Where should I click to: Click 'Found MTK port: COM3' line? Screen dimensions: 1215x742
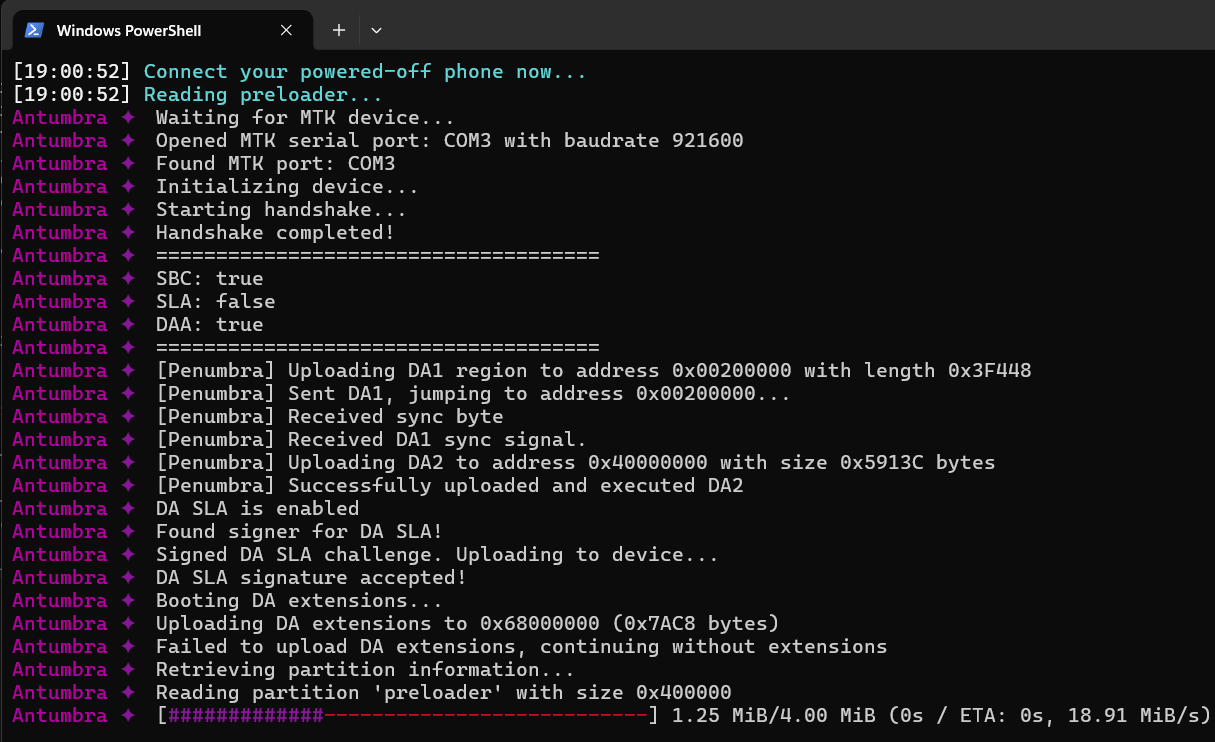pos(275,164)
